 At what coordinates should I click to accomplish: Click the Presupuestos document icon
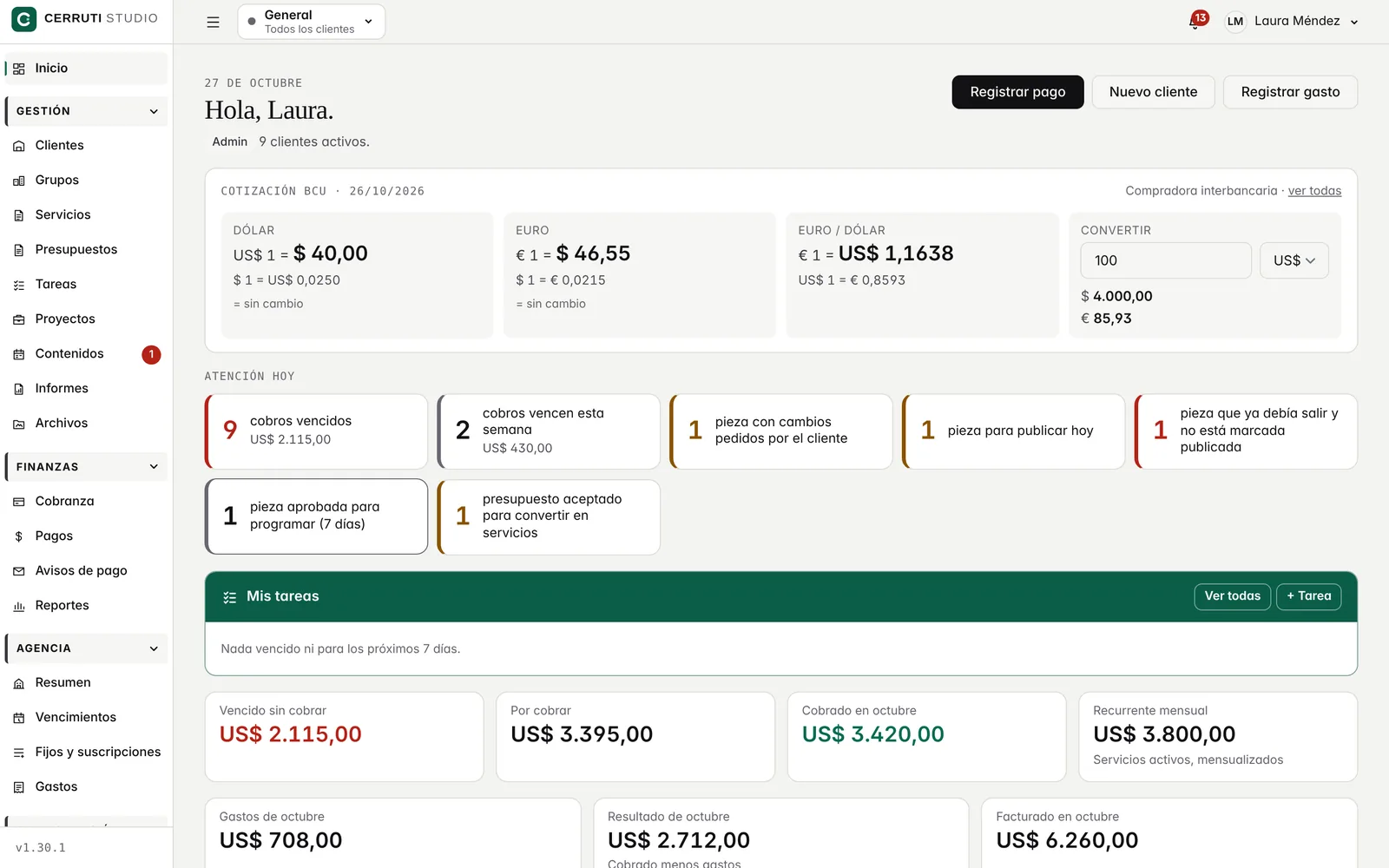(19, 250)
